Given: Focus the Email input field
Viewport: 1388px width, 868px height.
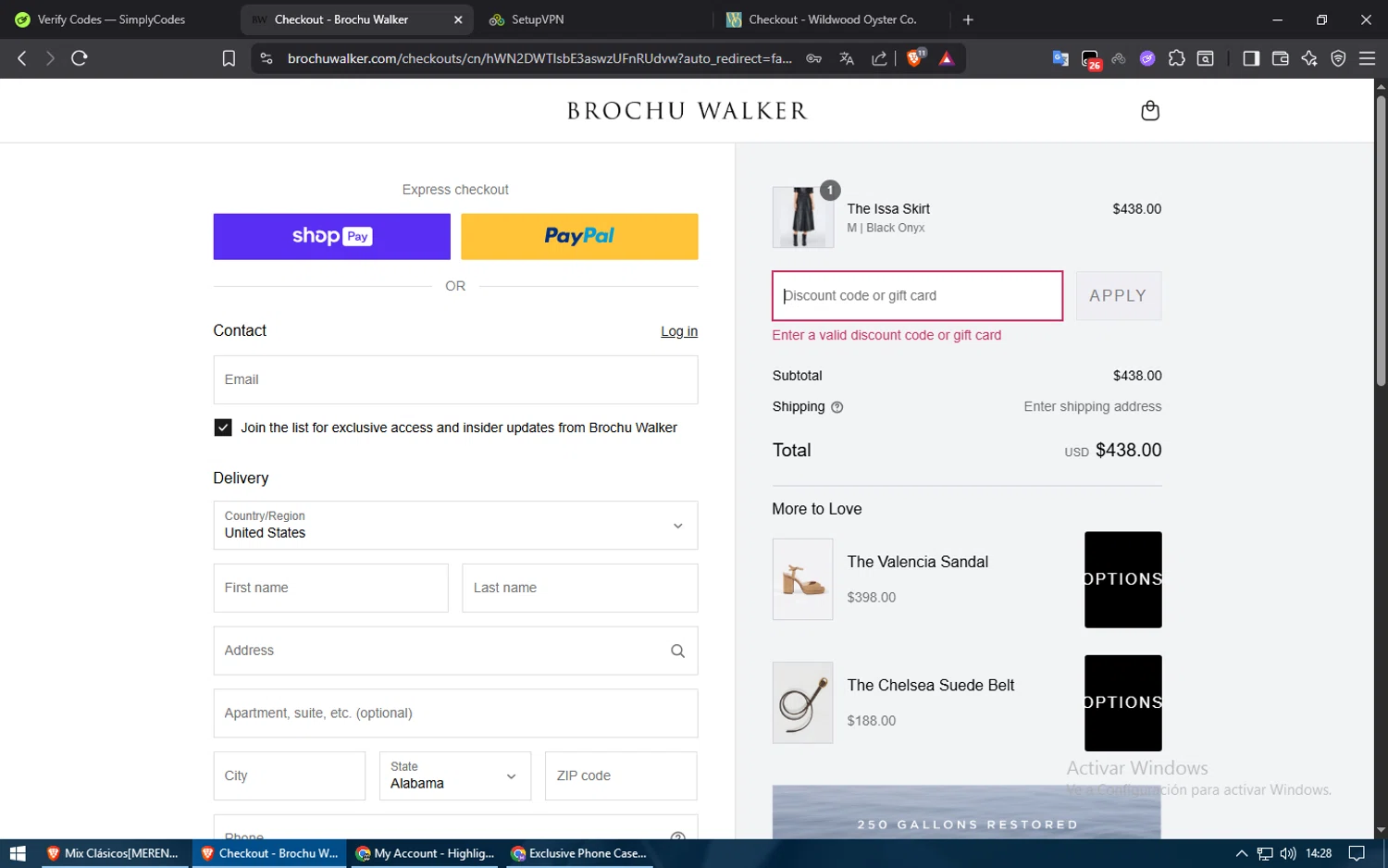Looking at the screenshot, I should click(x=455, y=379).
